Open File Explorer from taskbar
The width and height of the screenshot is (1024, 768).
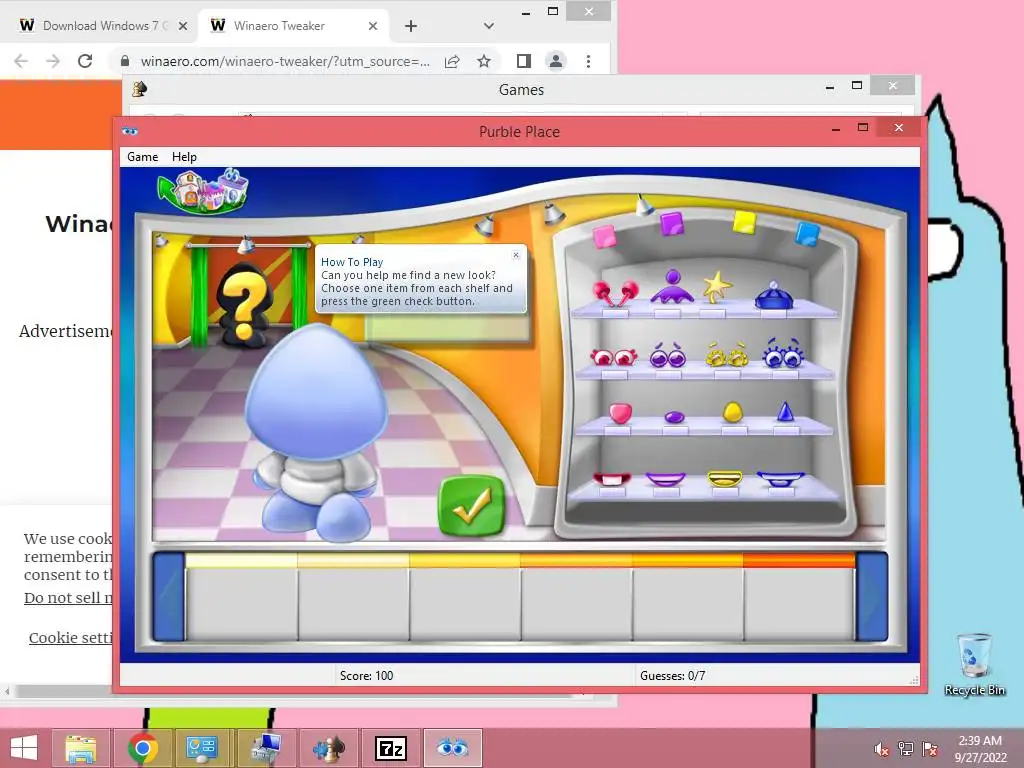(81, 748)
